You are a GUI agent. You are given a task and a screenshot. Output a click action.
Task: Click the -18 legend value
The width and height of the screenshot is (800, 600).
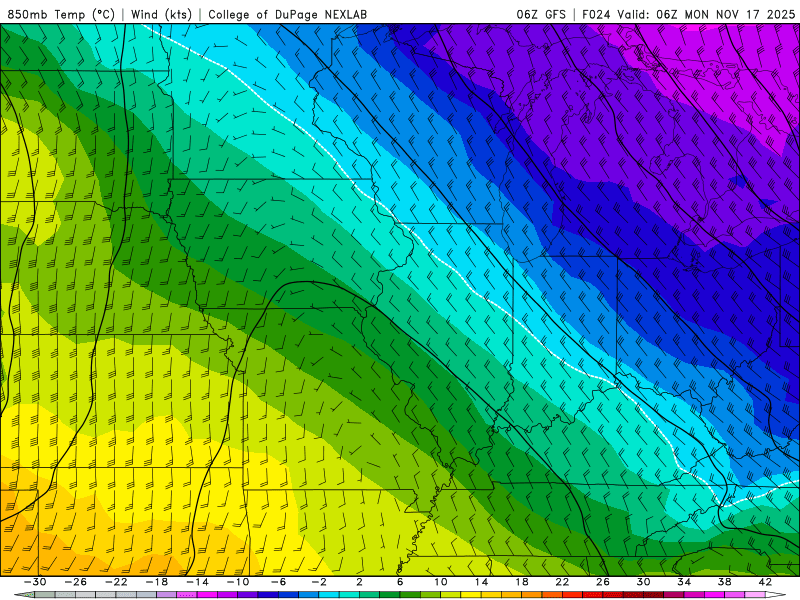pyautogui.click(x=157, y=582)
